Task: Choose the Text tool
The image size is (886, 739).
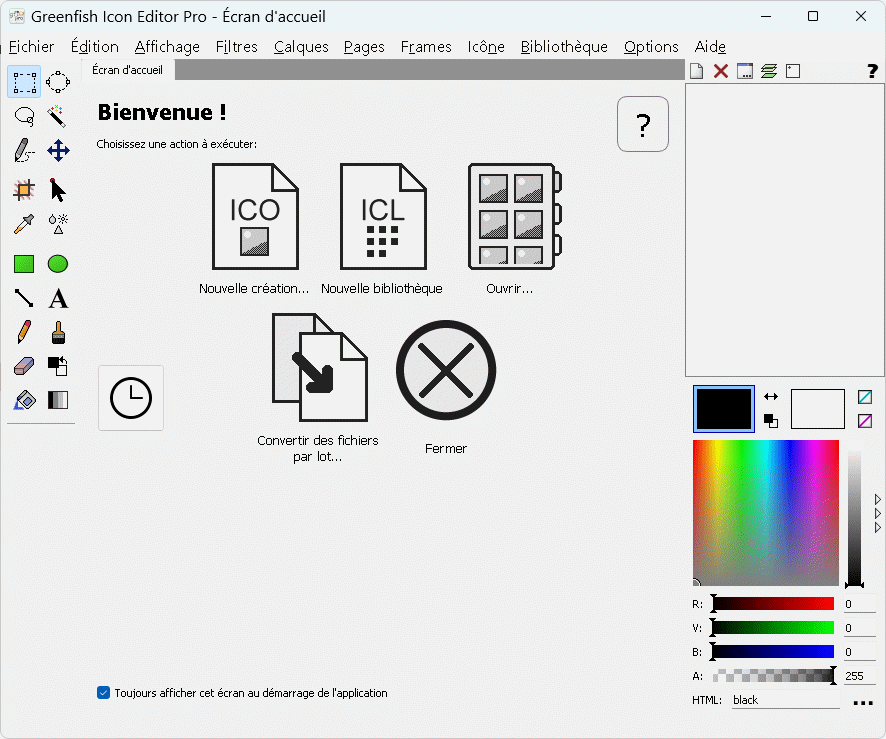Action: pos(58,298)
